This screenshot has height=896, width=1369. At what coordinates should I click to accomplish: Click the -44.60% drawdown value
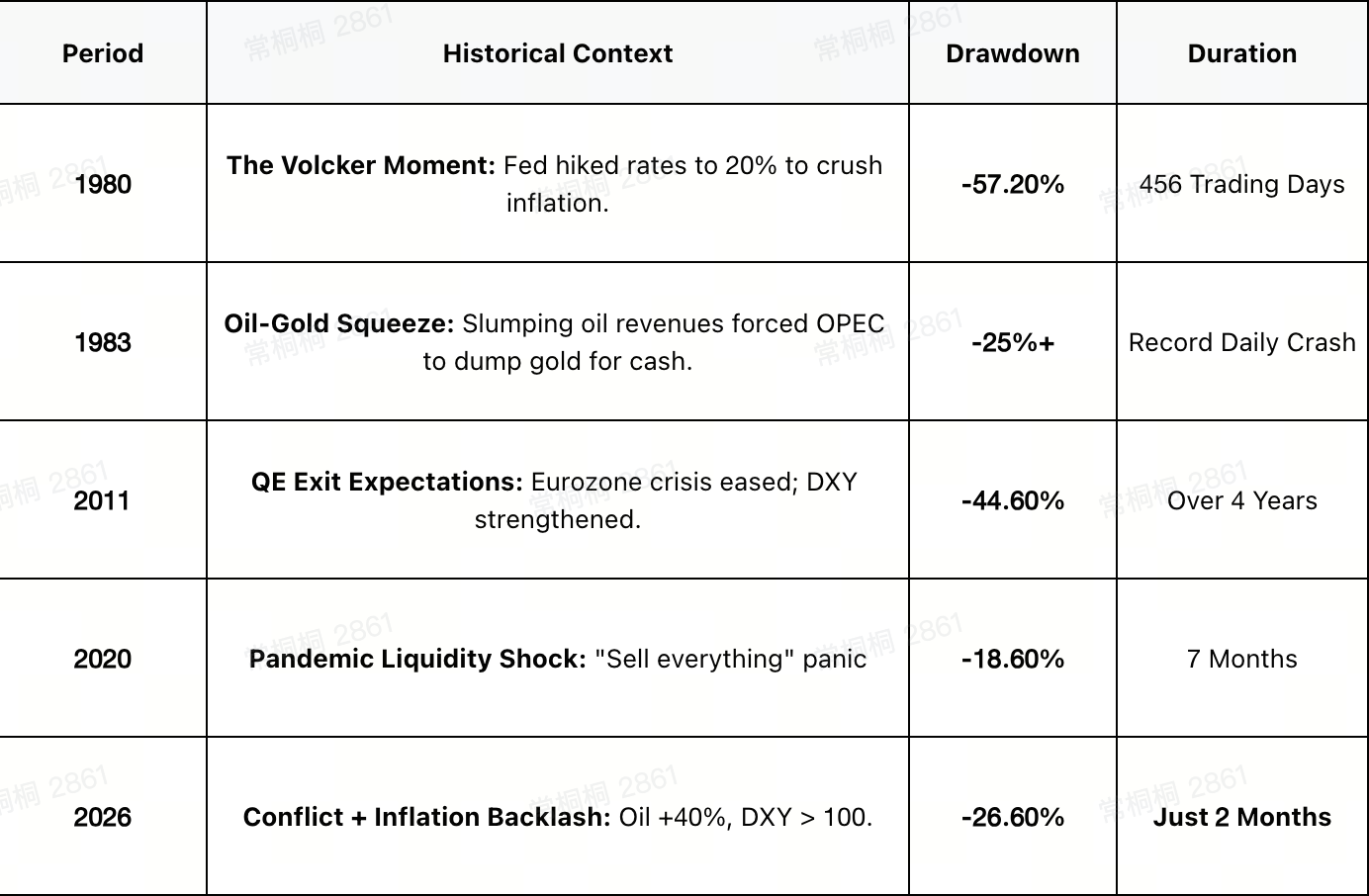[x=1013, y=500]
